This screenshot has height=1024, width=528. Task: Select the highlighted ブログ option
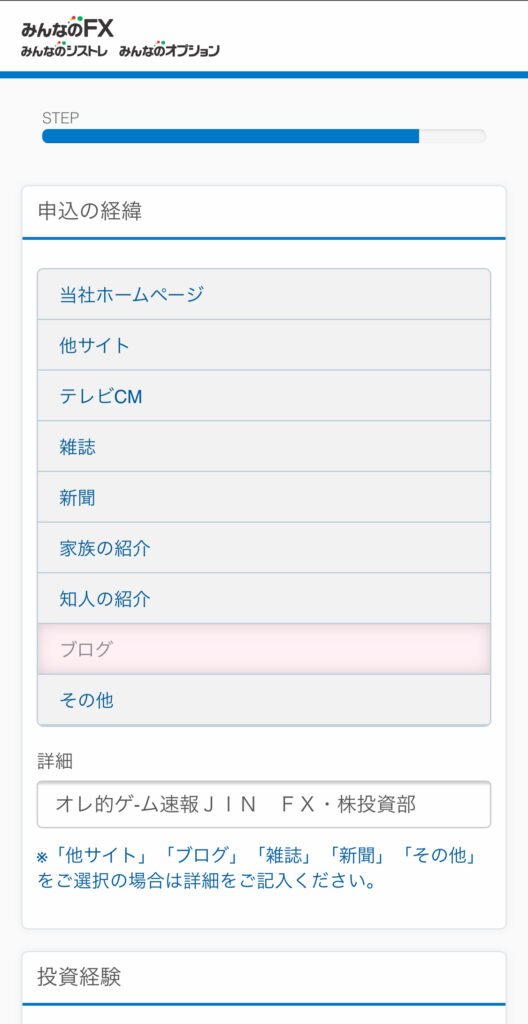[264, 650]
